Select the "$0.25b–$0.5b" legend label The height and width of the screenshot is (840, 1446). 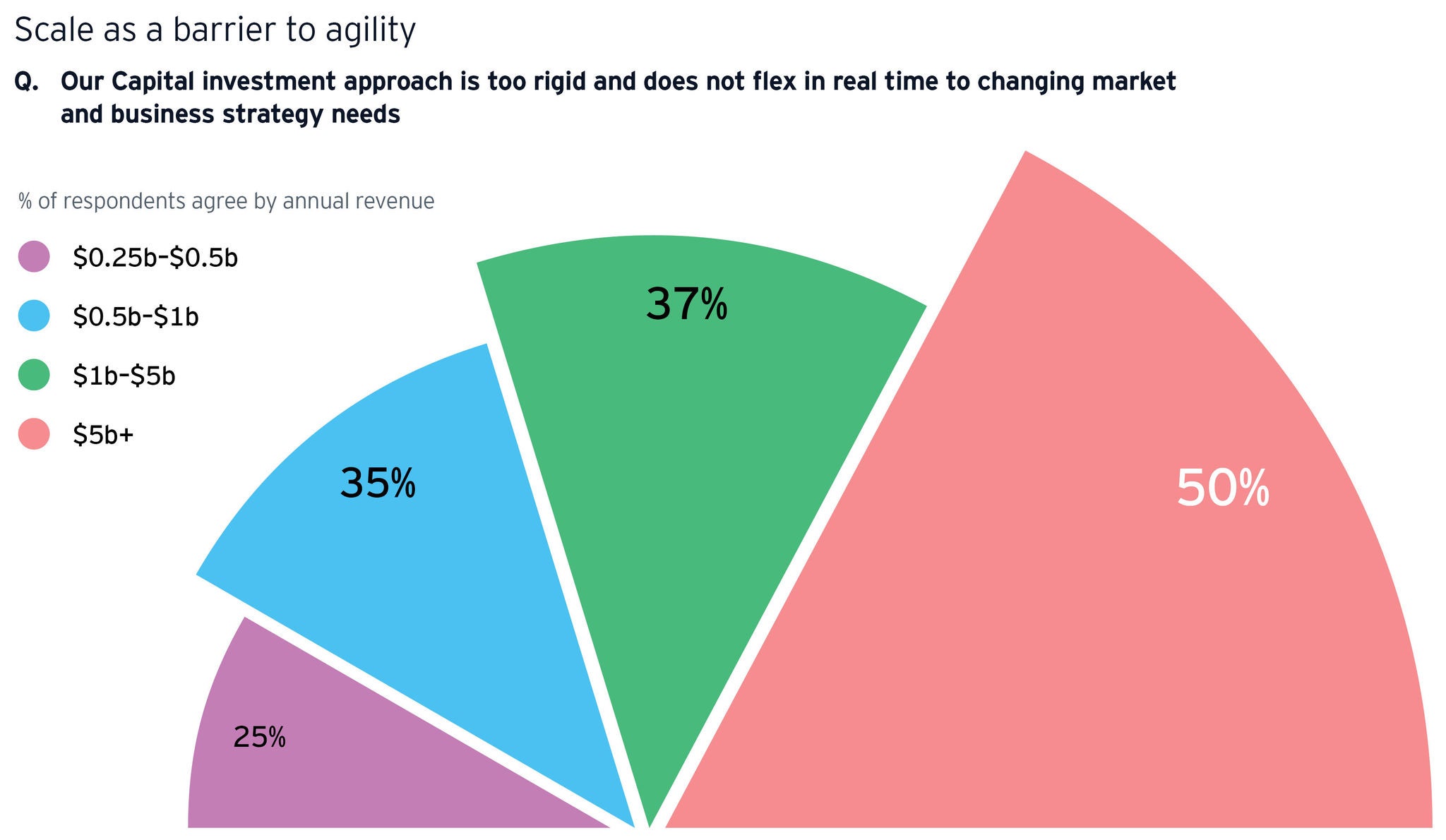click(x=155, y=258)
